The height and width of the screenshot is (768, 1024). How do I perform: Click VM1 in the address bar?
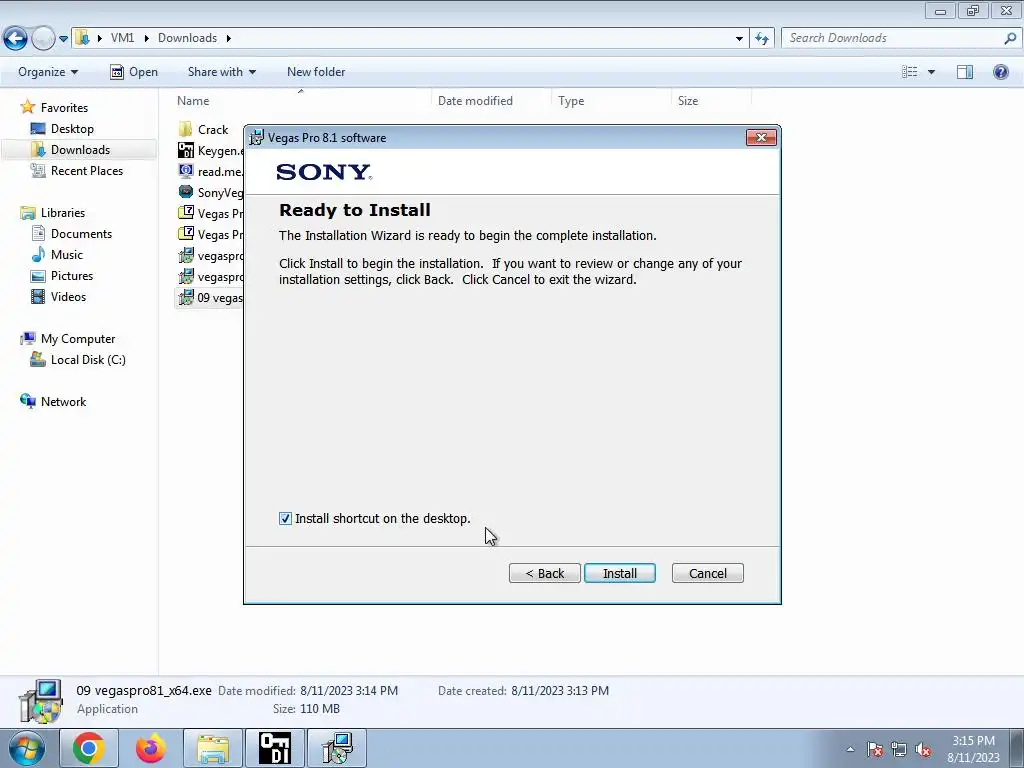[122, 38]
